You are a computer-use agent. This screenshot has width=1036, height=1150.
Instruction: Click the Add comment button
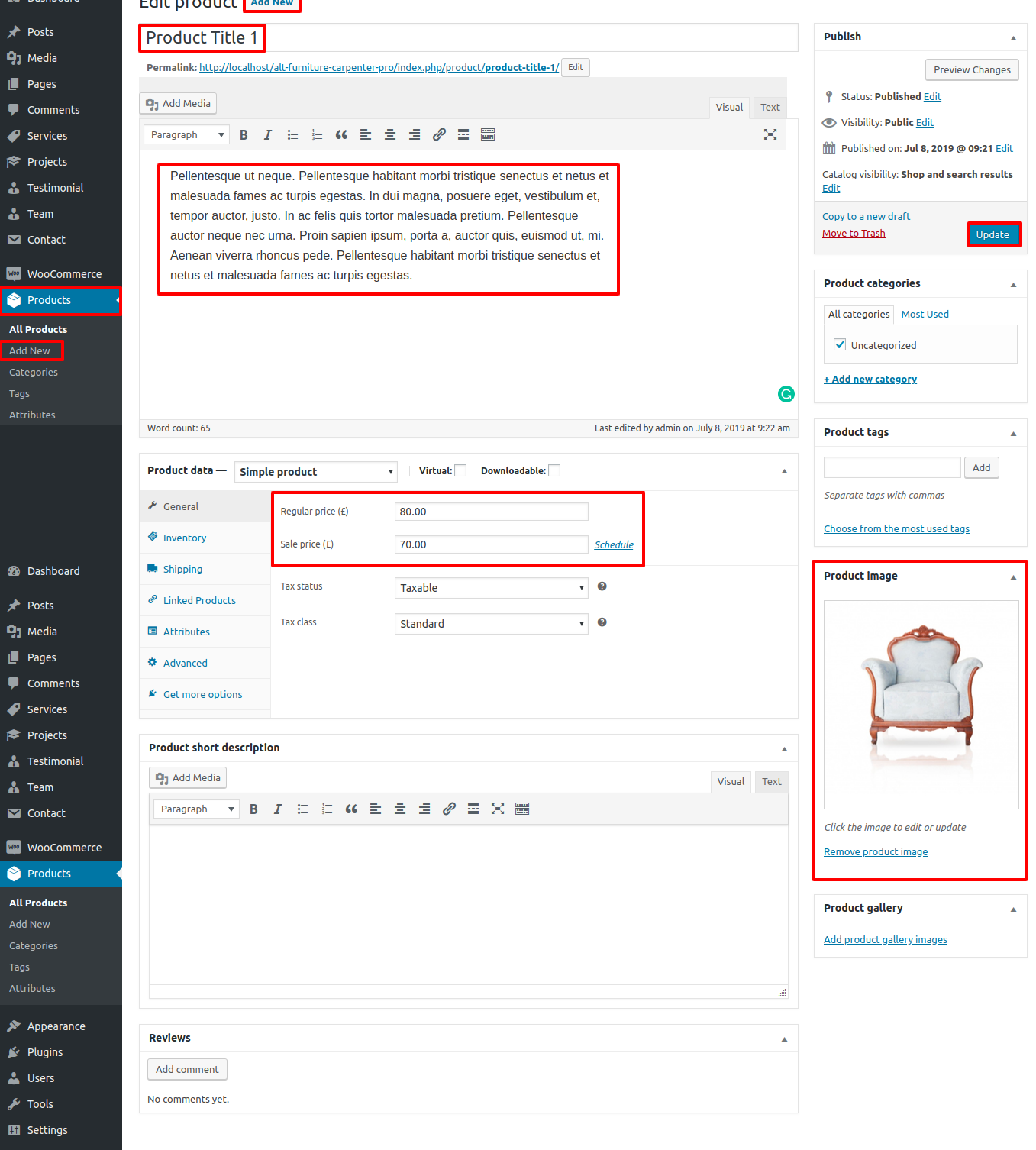(x=187, y=1070)
